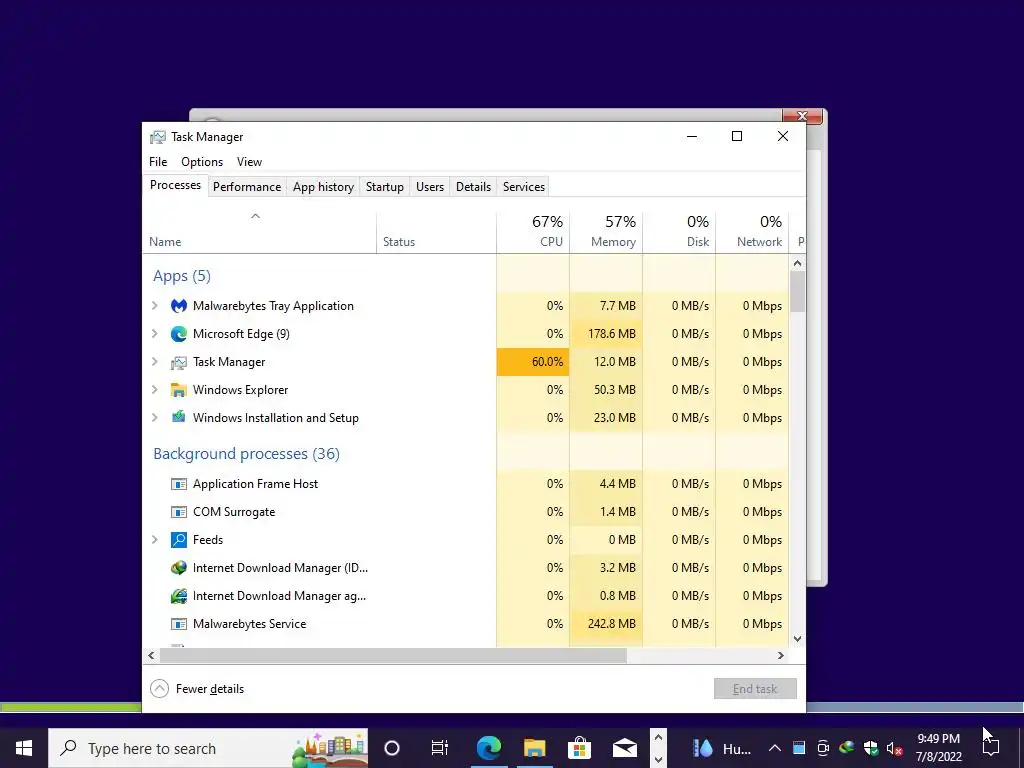This screenshot has width=1024, height=768.
Task: Click the horizontal scrollbar right arrow
Action: [x=780, y=655]
